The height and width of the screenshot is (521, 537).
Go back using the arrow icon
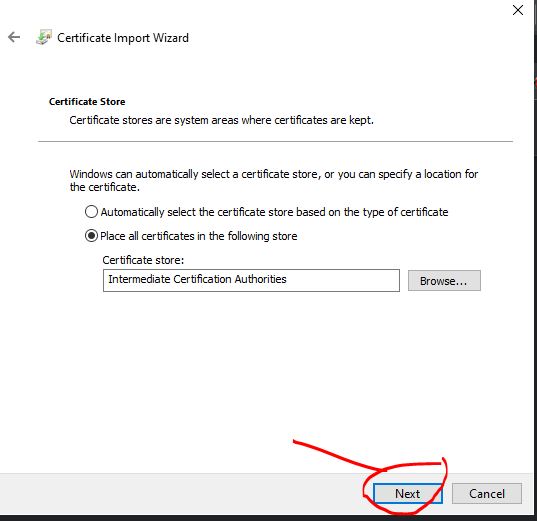(x=14, y=37)
